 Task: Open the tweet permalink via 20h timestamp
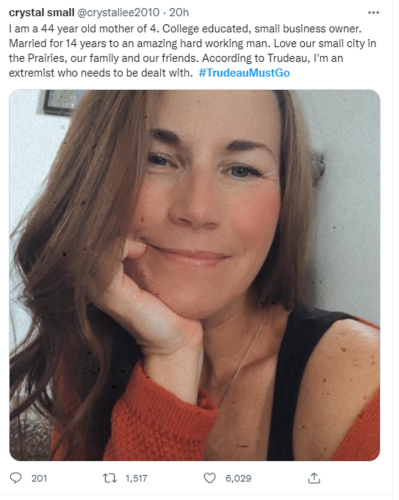[x=179, y=13]
